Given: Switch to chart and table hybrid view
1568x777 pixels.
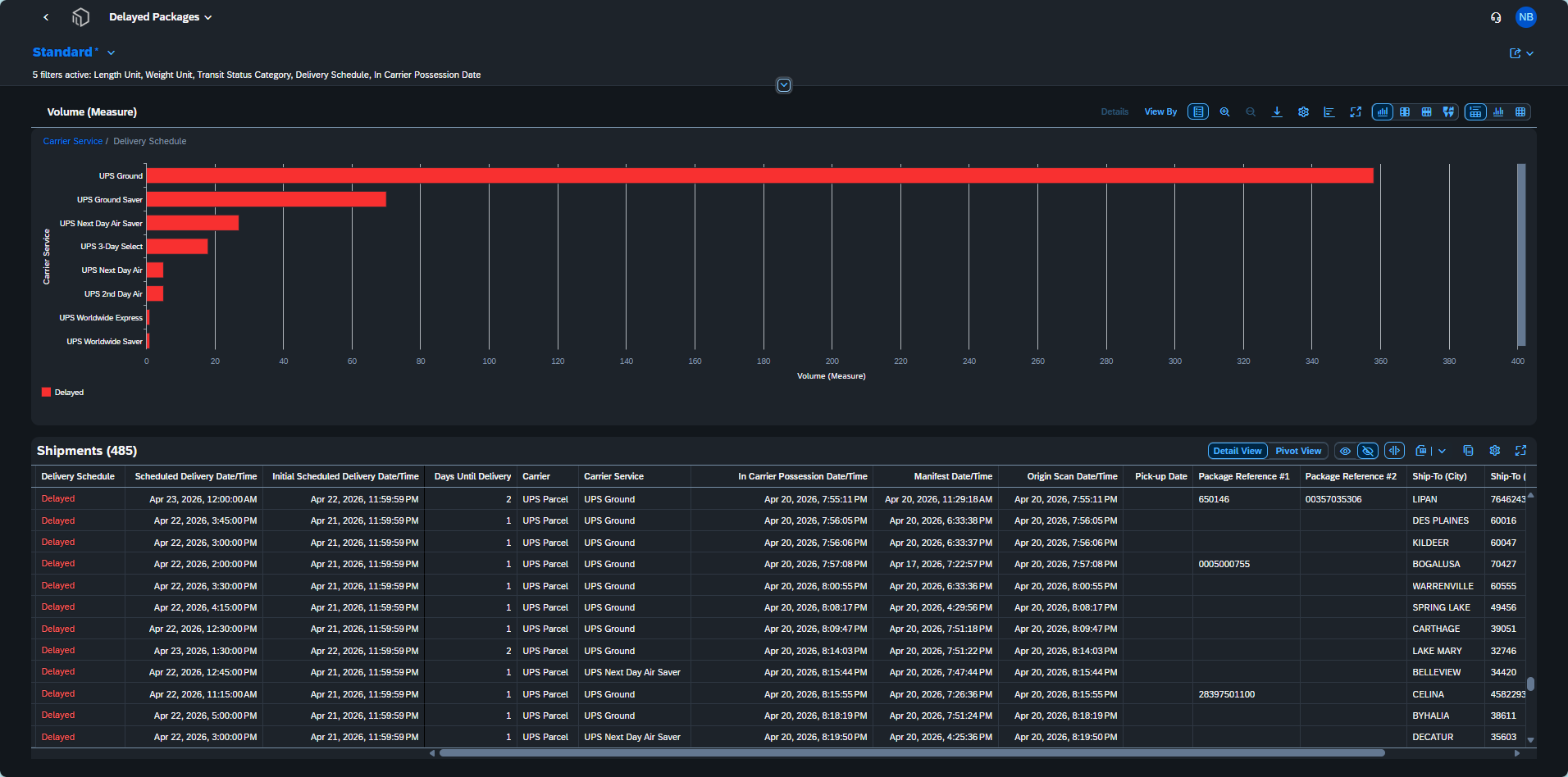Looking at the screenshot, I should [1475, 112].
